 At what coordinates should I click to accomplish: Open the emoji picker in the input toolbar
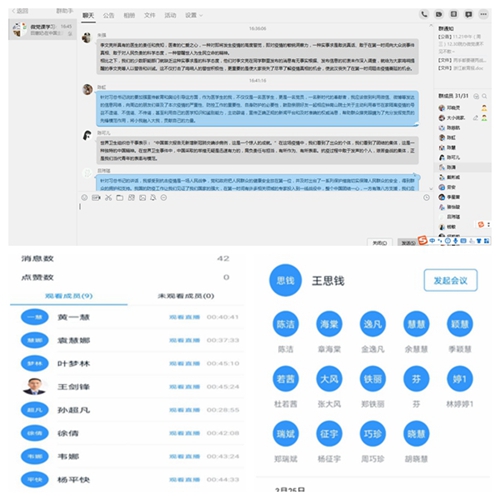pyautogui.click(x=84, y=198)
